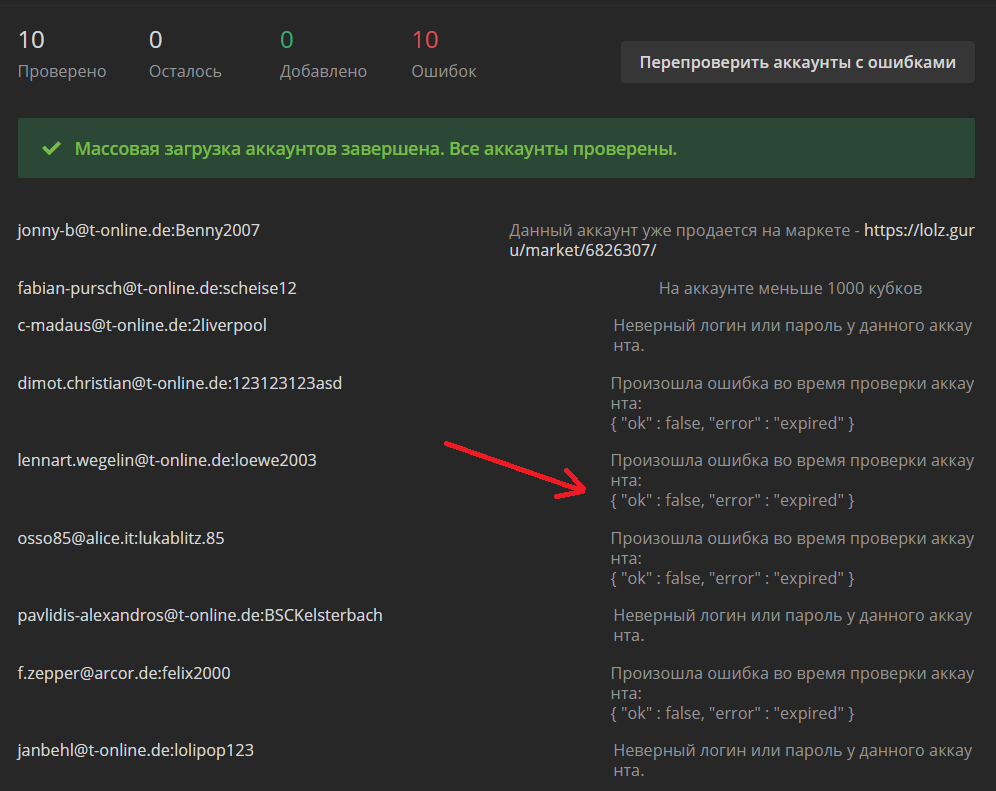Click the white 0 above "Осталось"

coord(155,40)
